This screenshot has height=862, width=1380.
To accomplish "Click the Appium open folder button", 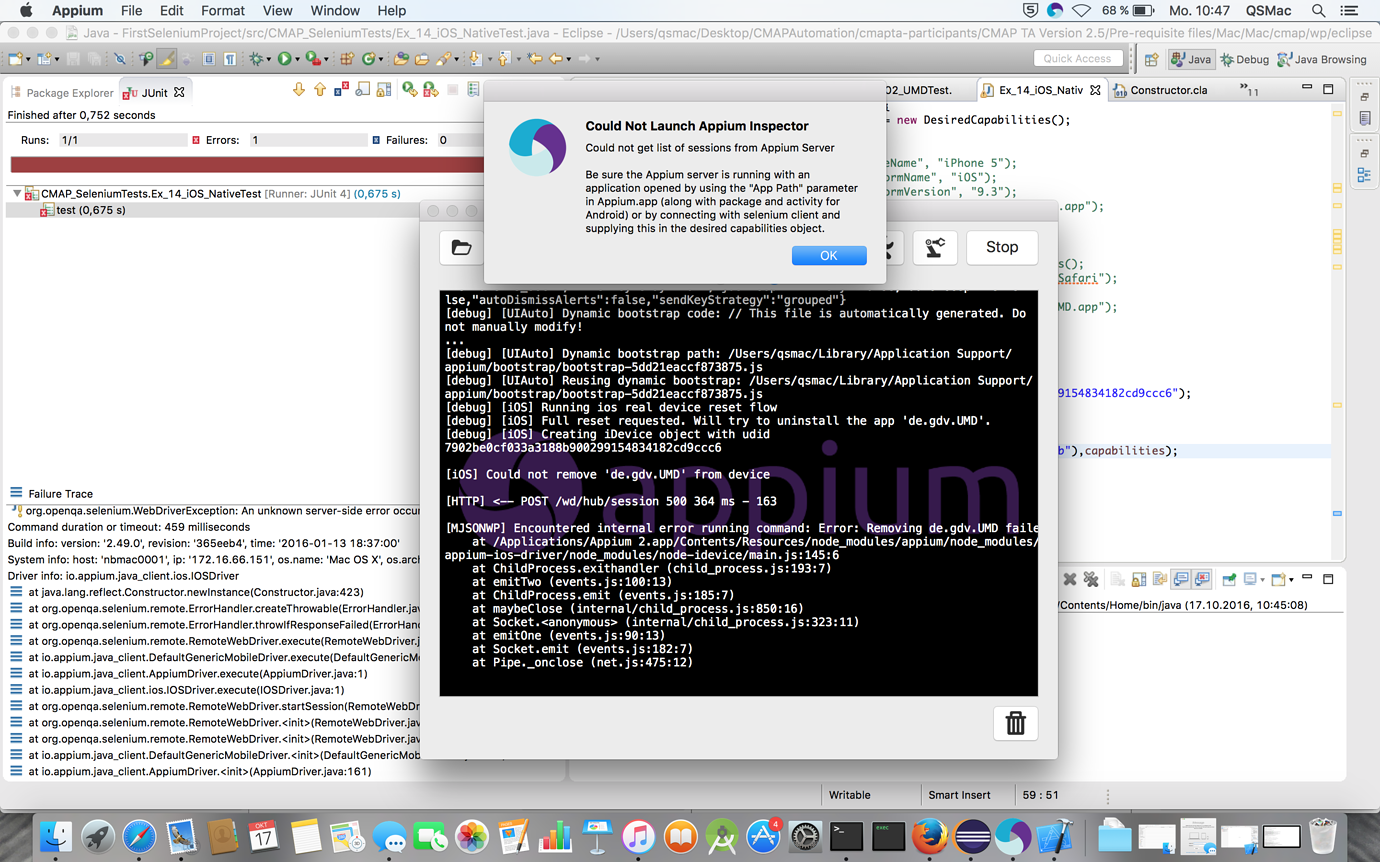I will (x=461, y=247).
